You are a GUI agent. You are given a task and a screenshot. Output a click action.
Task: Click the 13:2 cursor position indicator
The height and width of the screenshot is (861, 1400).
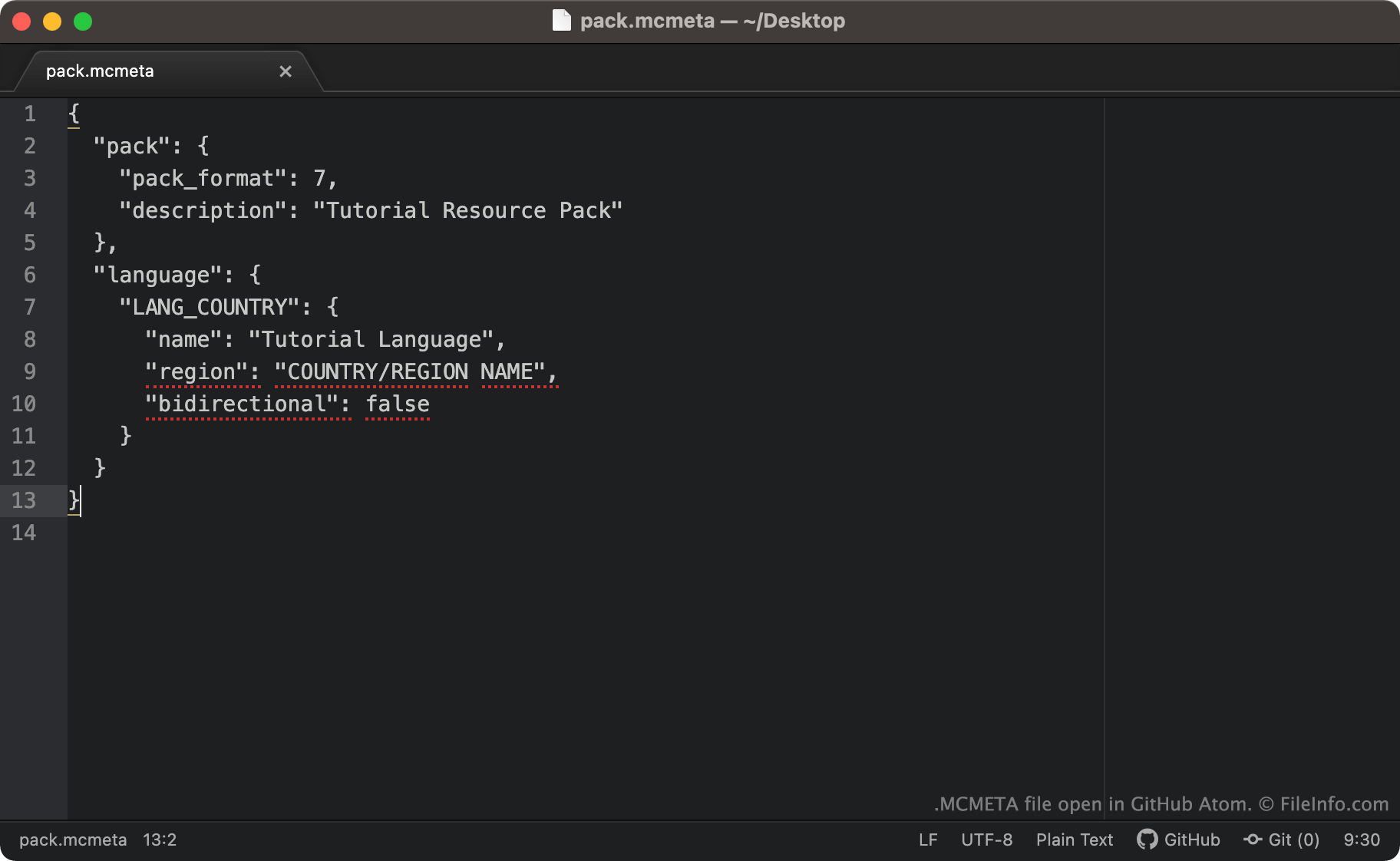pos(160,840)
